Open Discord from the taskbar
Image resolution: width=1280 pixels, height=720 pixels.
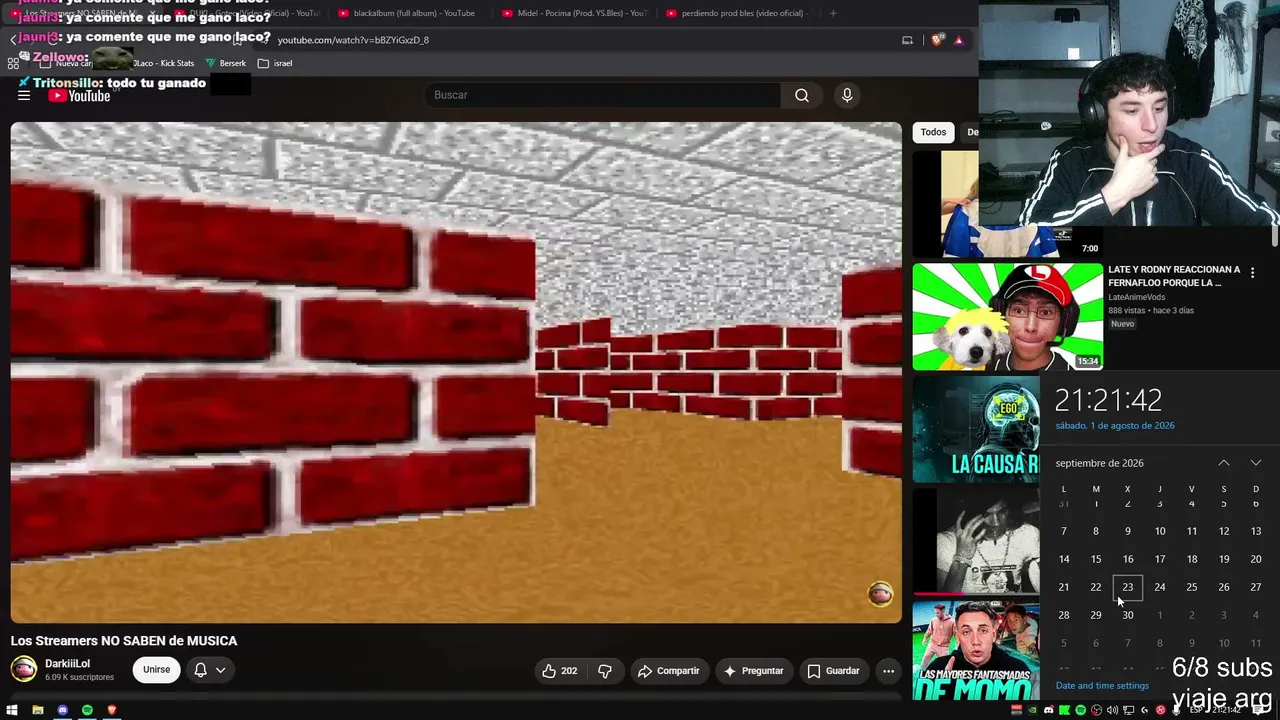tap(62, 710)
